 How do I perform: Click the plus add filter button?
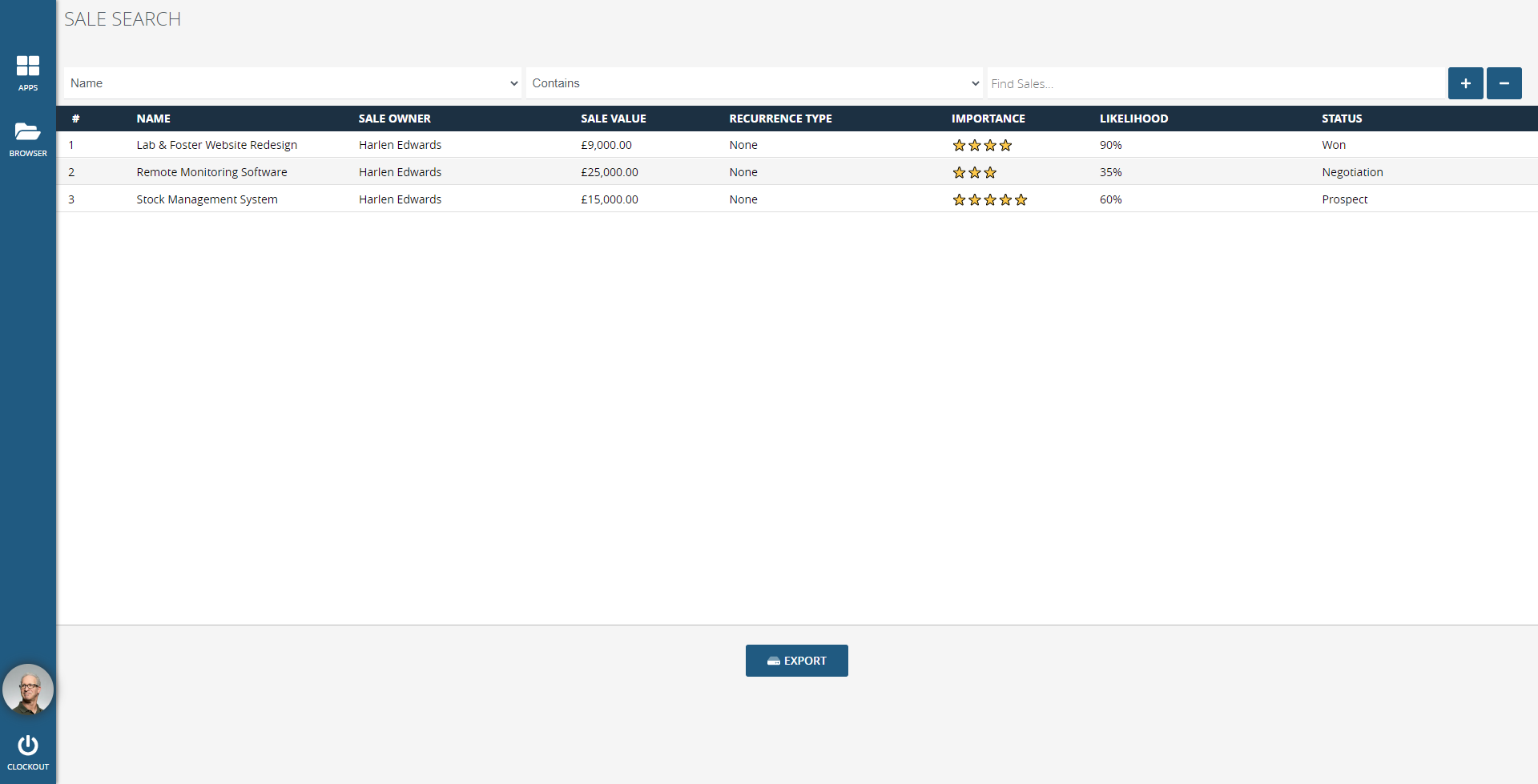(x=1465, y=83)
